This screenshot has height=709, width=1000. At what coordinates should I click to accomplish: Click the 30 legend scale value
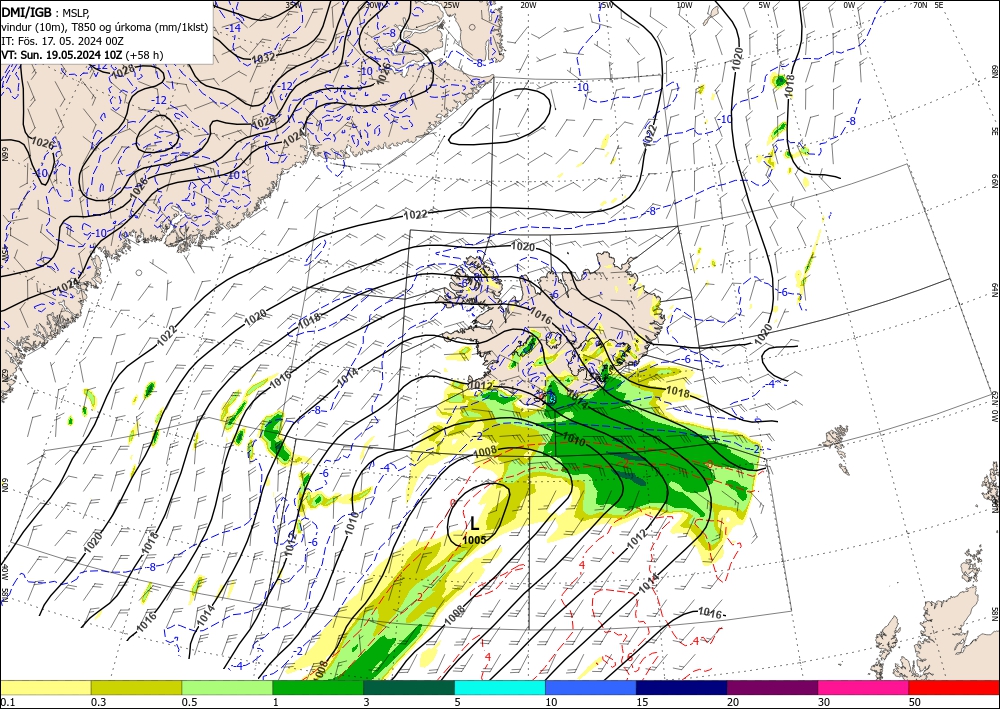[824, 702]
